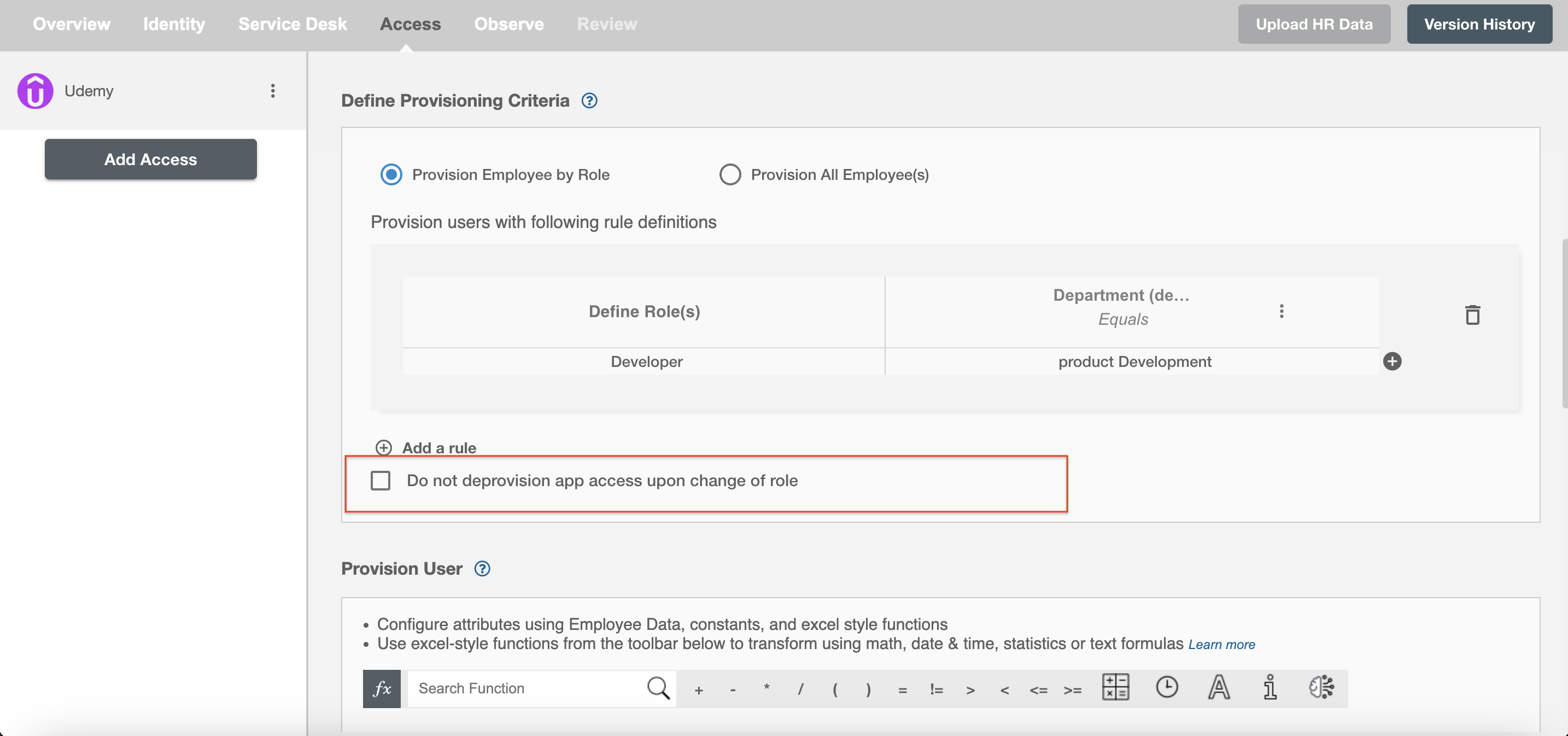Insert the less-than operator

click(1005, 691)
